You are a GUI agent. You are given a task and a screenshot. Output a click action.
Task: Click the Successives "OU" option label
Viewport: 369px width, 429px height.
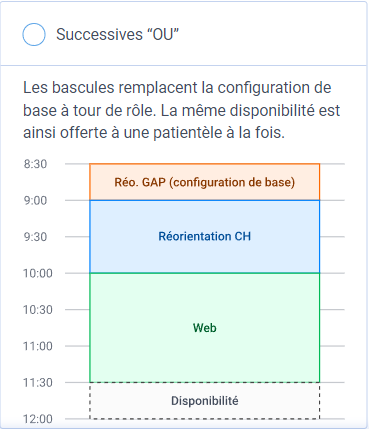pos(117,34)
